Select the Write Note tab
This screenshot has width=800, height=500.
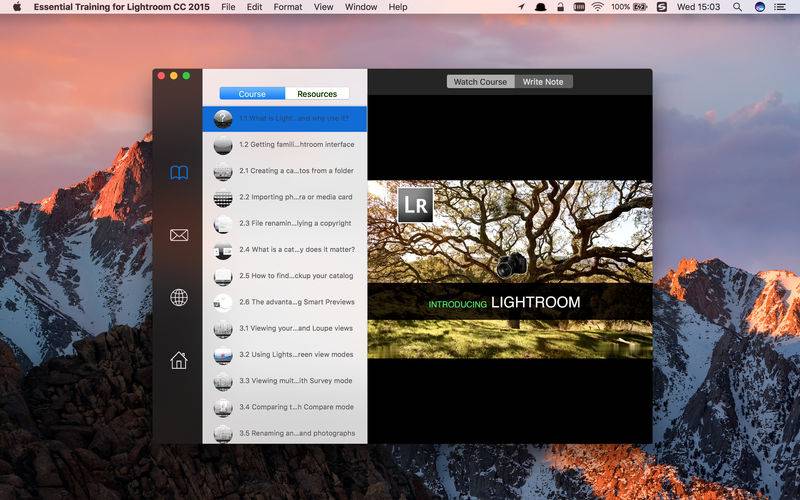pyautogui.click(x=543, y=82)
